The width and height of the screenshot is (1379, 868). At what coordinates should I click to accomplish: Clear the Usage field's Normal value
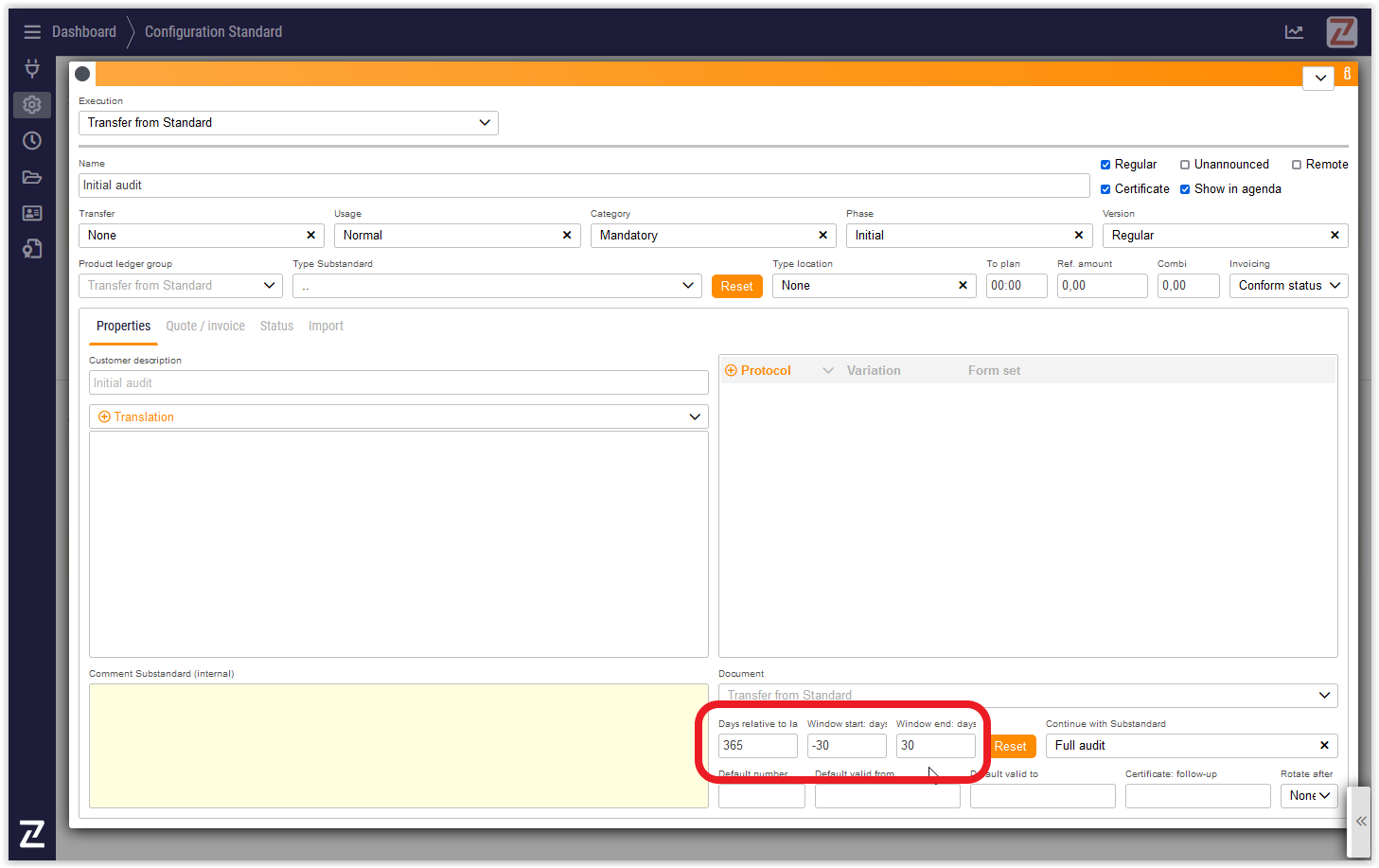point(567,236)
